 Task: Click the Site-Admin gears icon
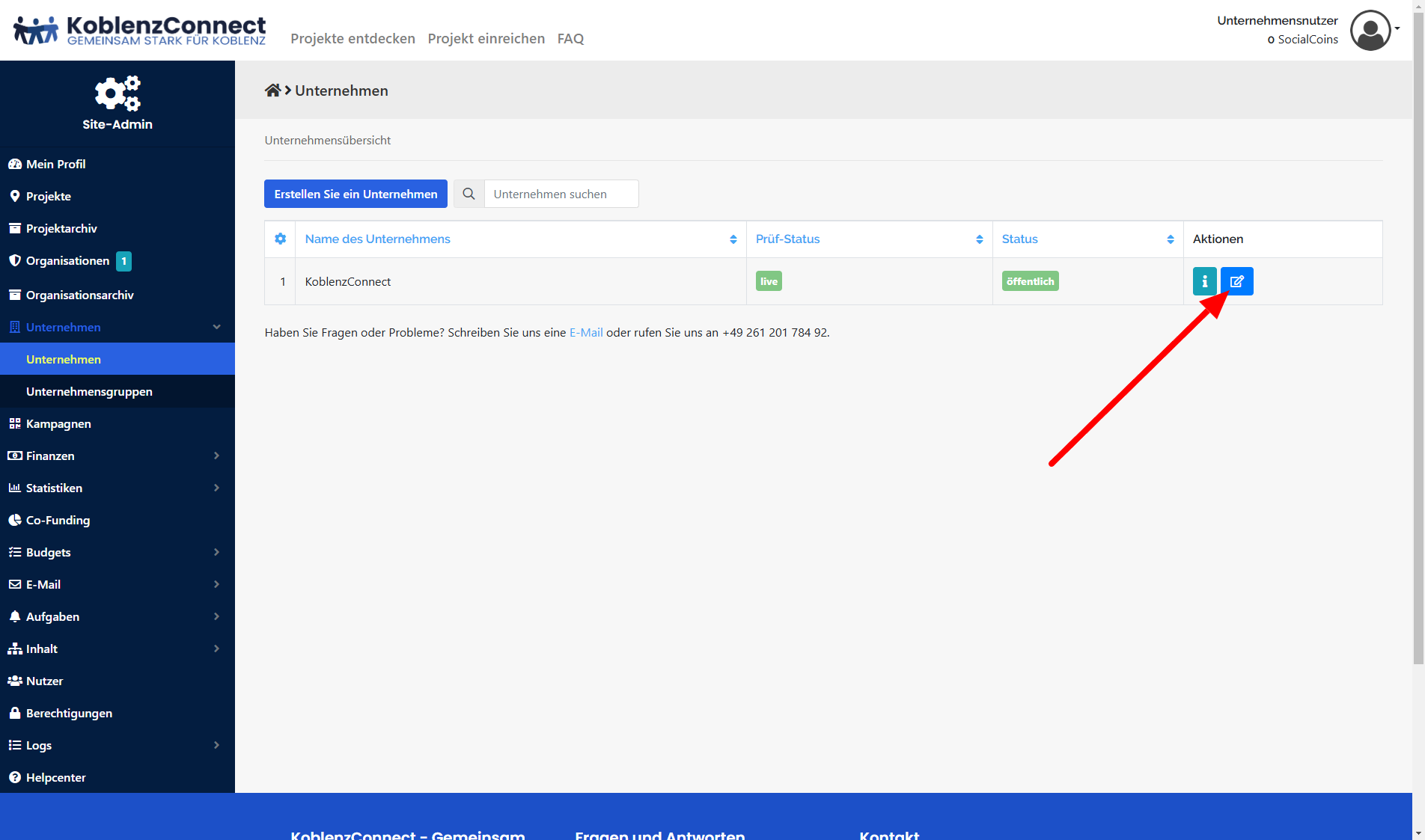tap(118, 93)
